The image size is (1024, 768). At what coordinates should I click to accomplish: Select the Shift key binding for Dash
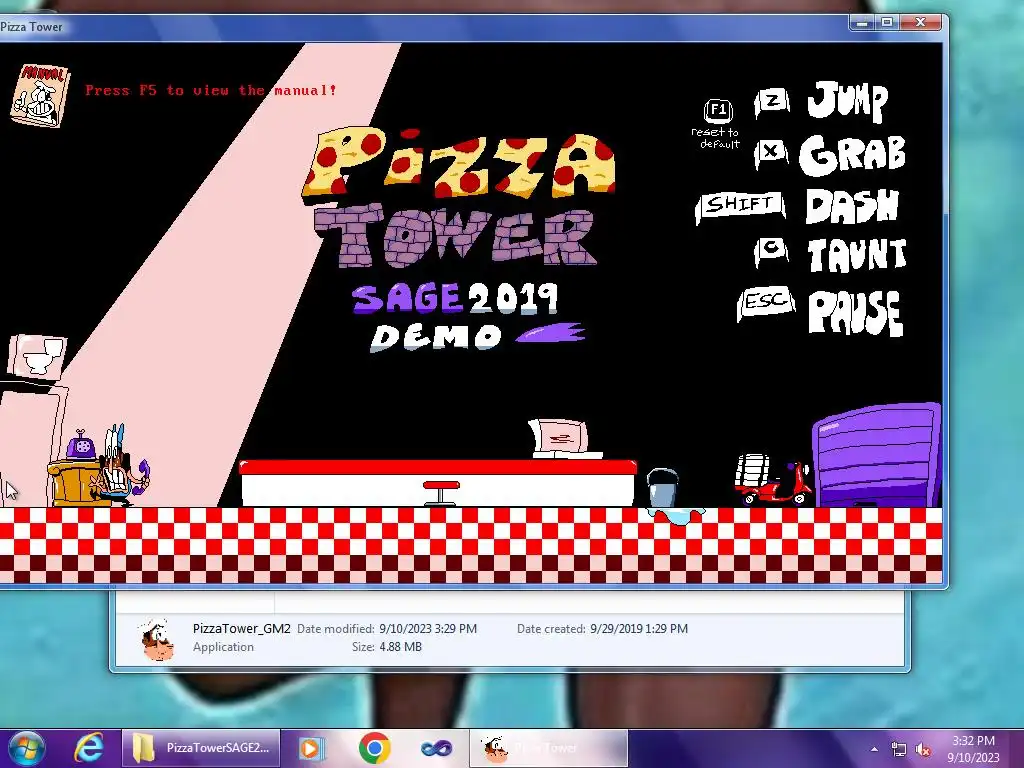click(x=740, y=206)
